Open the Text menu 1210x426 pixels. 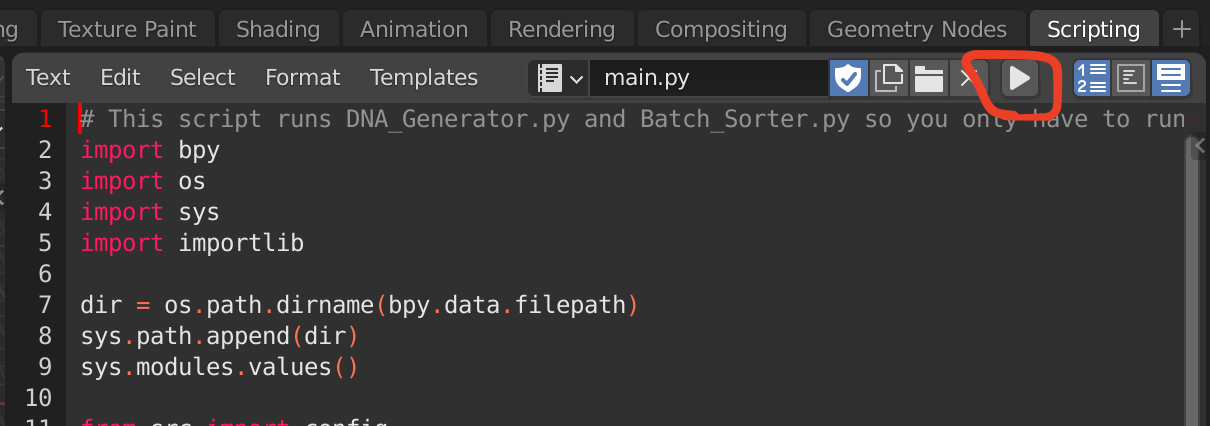(x=48, y=77)
